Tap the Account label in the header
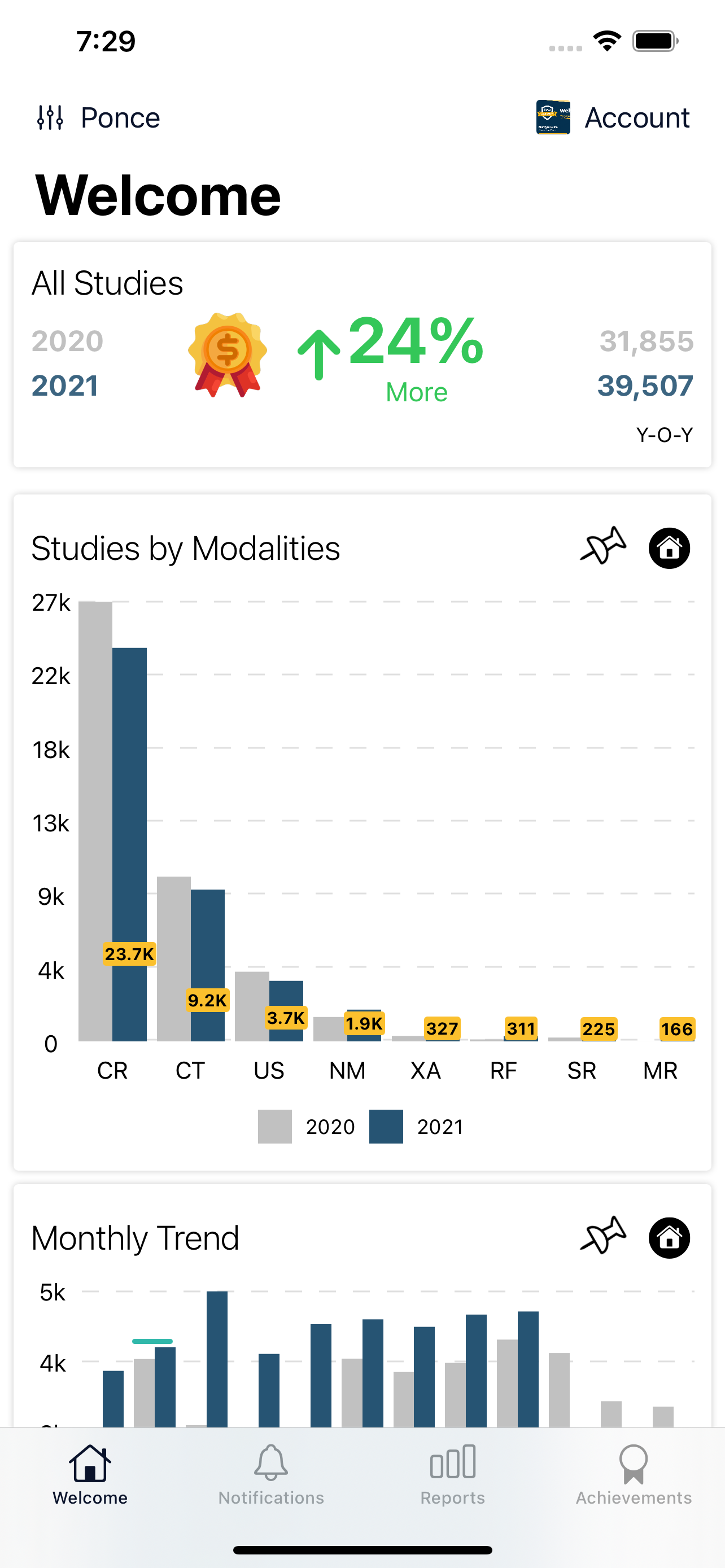The width and height of the screenshot is (725, 1568). pos(637,117)
